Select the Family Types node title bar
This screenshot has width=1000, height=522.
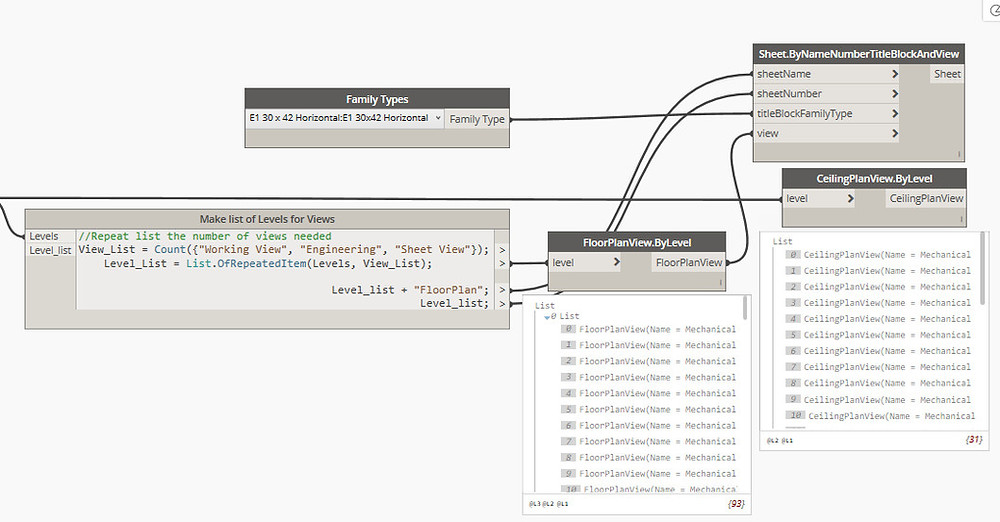pyautogui.click(x=377, y=99)
